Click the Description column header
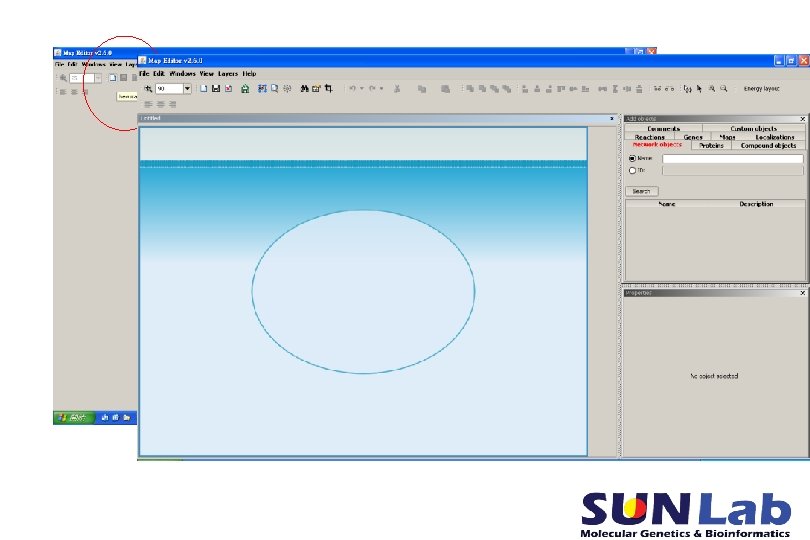This screenshot has height=540, width=810. pos(756,204)
